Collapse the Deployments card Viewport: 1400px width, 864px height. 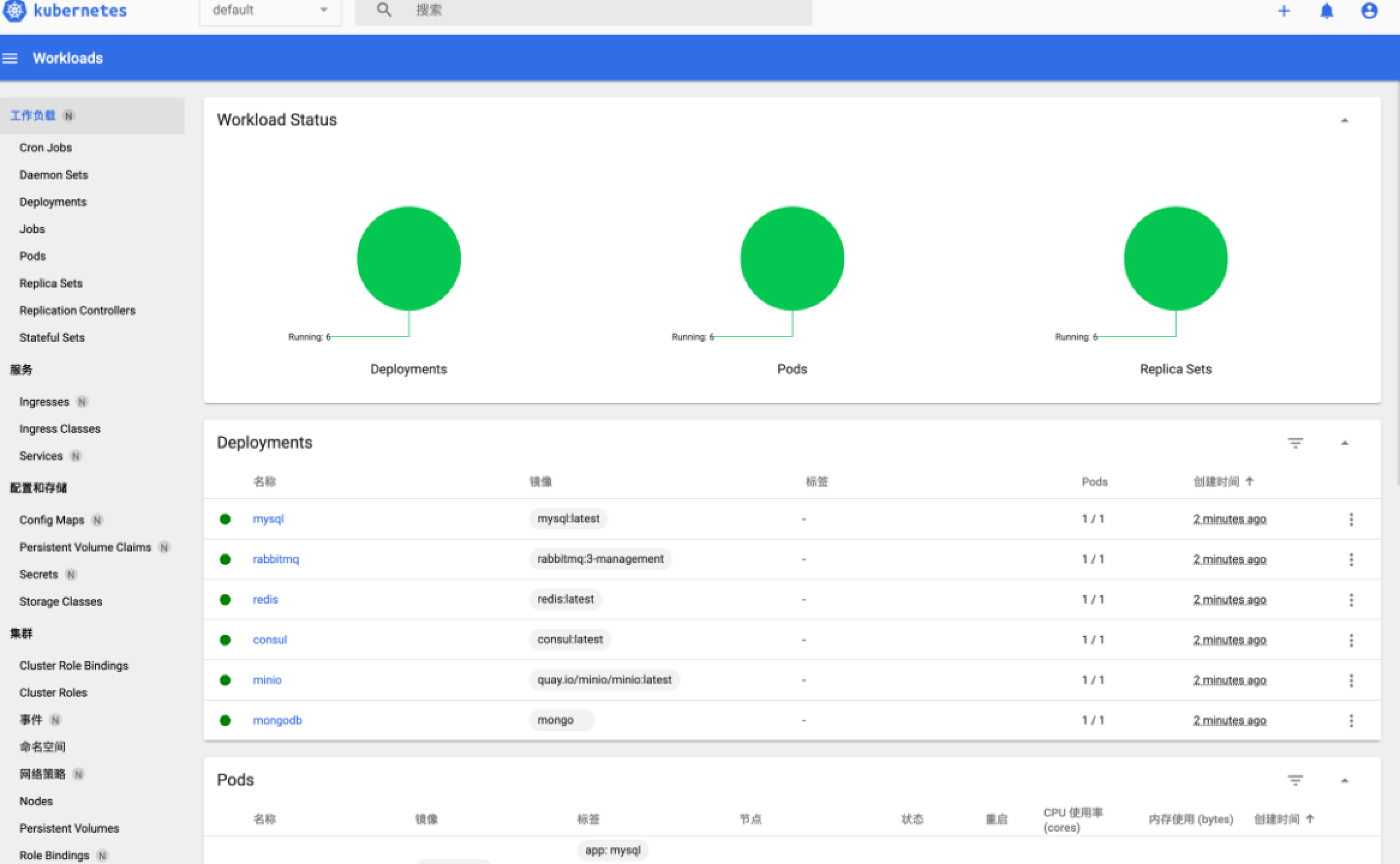click(x=1345, y=443)
